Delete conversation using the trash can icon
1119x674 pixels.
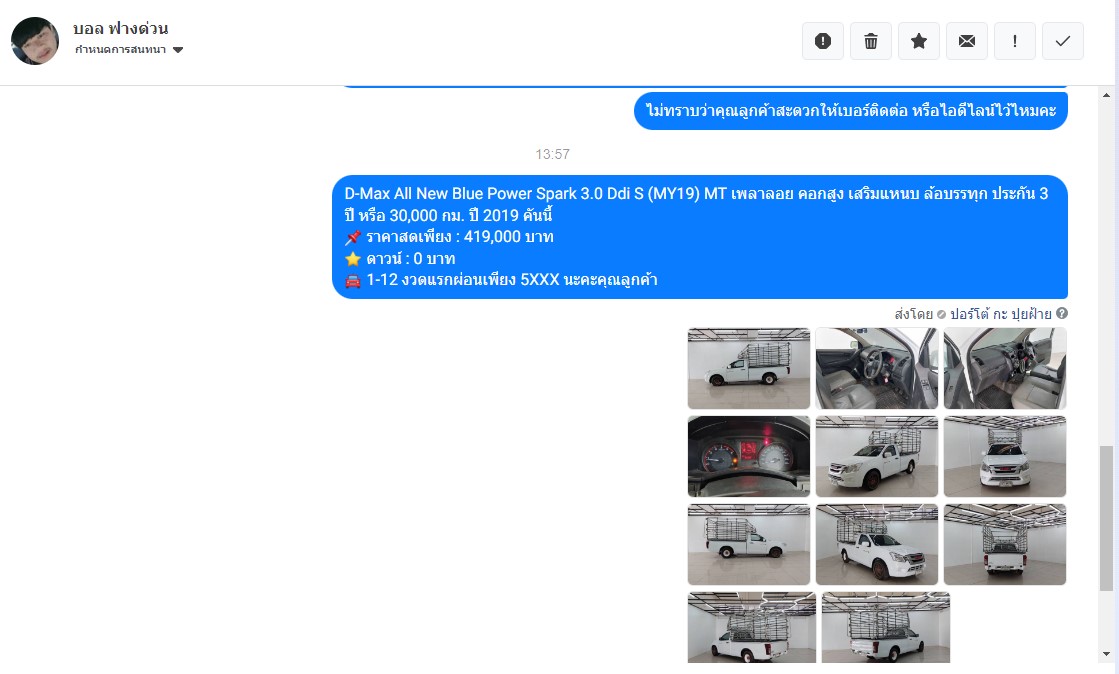pos(871,41)
